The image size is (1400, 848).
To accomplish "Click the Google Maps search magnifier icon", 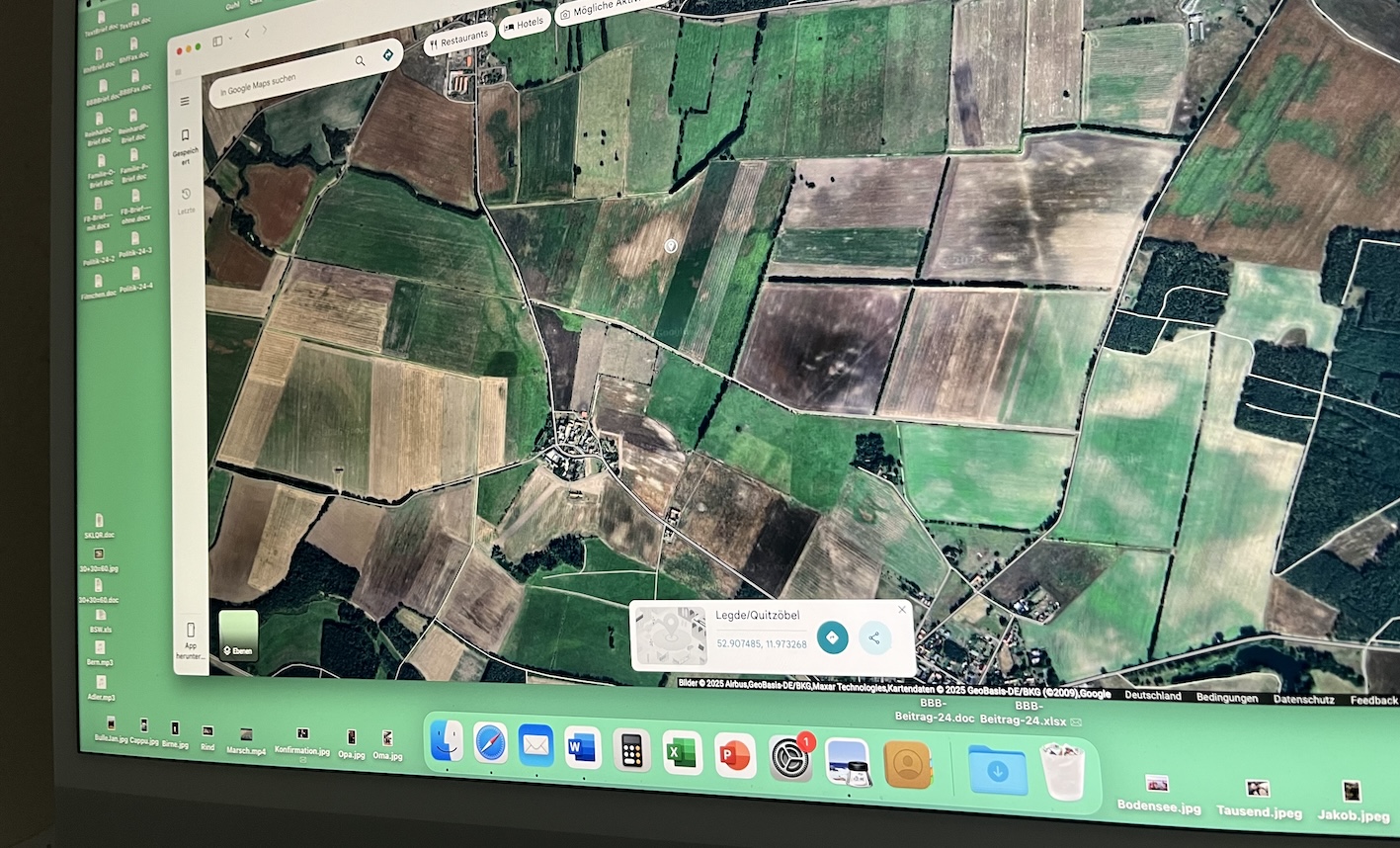I will point(360,60).
